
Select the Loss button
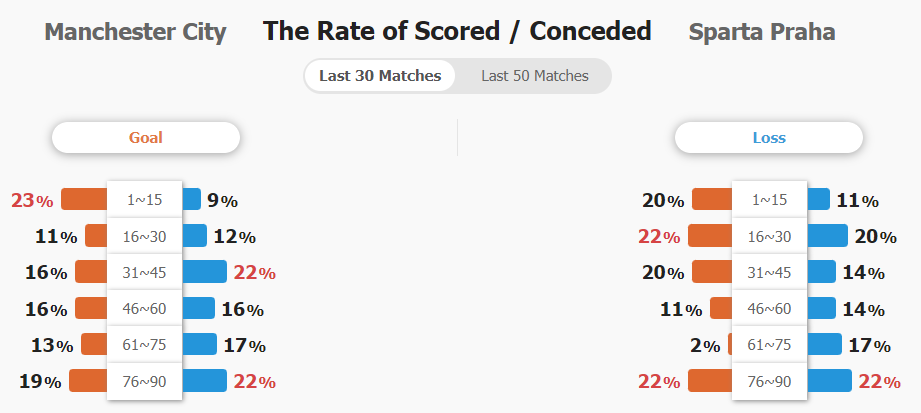pyautogui.click(x=769, y=137)
